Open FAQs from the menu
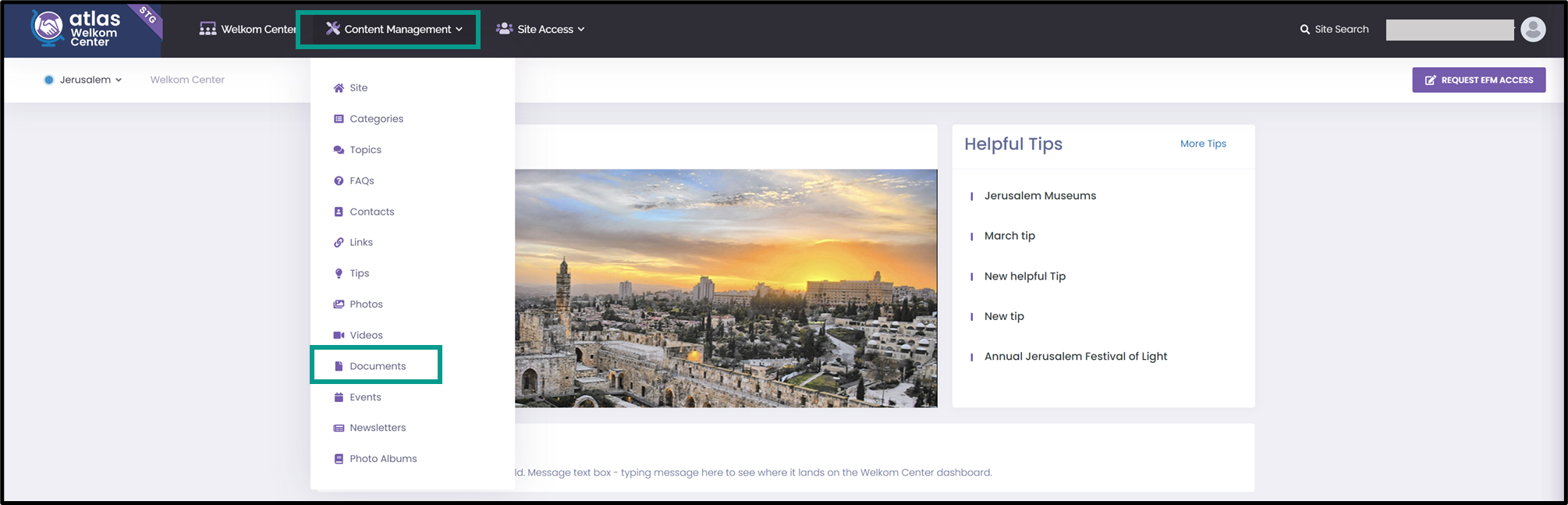1568x505 pixels. (362, 181)
